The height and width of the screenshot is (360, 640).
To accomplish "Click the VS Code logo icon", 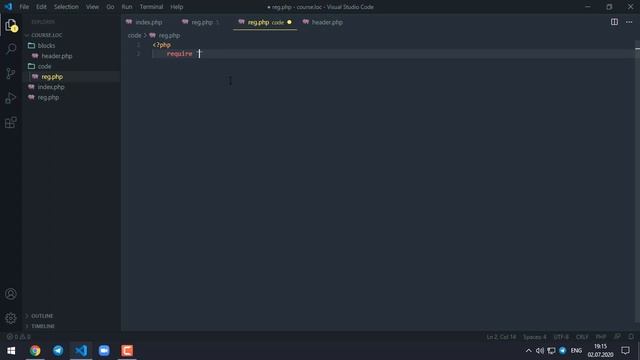I will coord(8,7).
